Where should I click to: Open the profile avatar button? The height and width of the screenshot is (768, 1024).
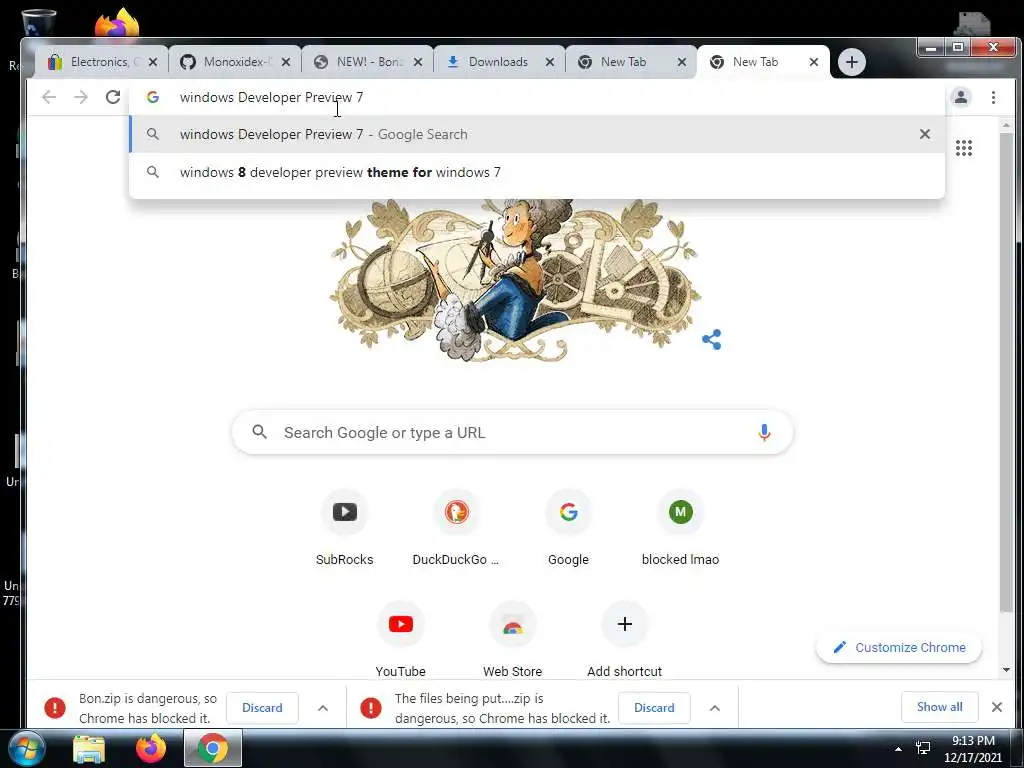click(961, 97)
